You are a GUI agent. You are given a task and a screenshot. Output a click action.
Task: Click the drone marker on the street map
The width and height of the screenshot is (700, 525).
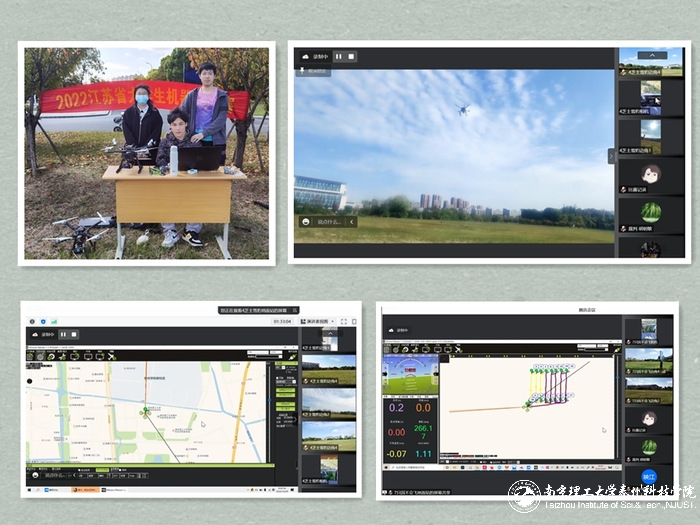(x=145, y=411)
